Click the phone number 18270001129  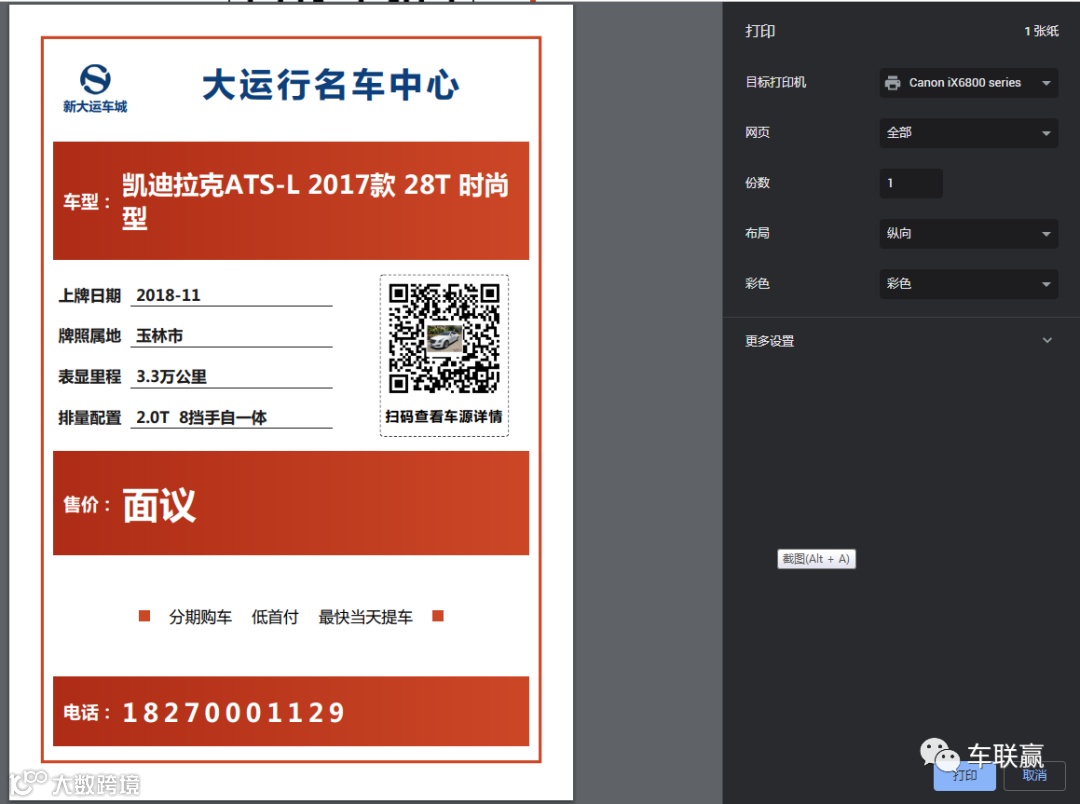coord(233,712)
